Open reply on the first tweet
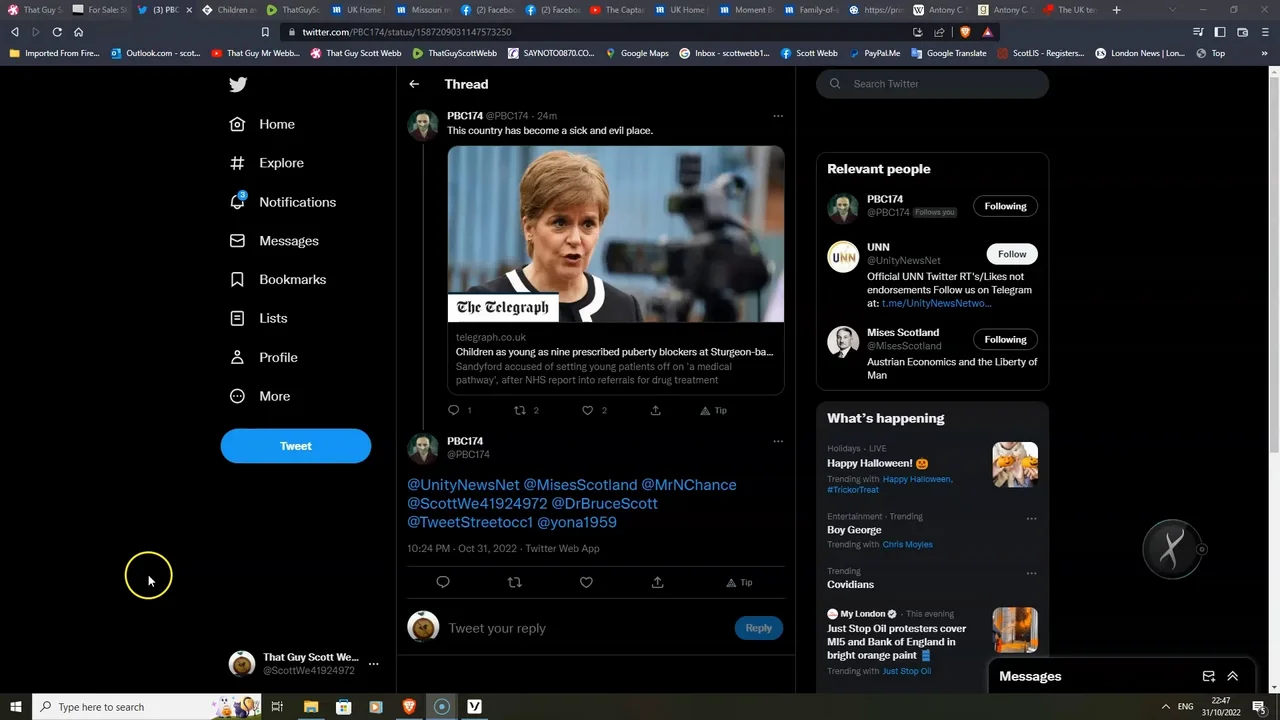The image size is (1280, 720). (453, 410)
